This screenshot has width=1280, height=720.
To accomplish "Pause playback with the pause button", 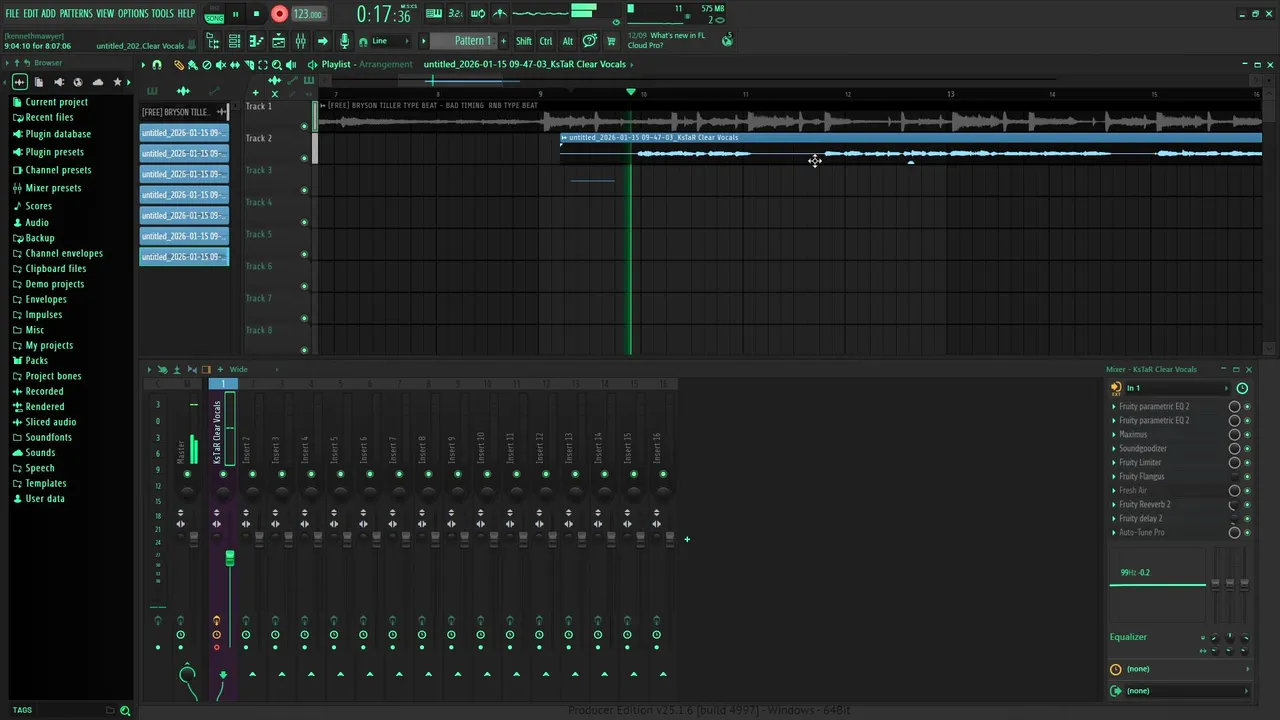I will click(235, 14).
